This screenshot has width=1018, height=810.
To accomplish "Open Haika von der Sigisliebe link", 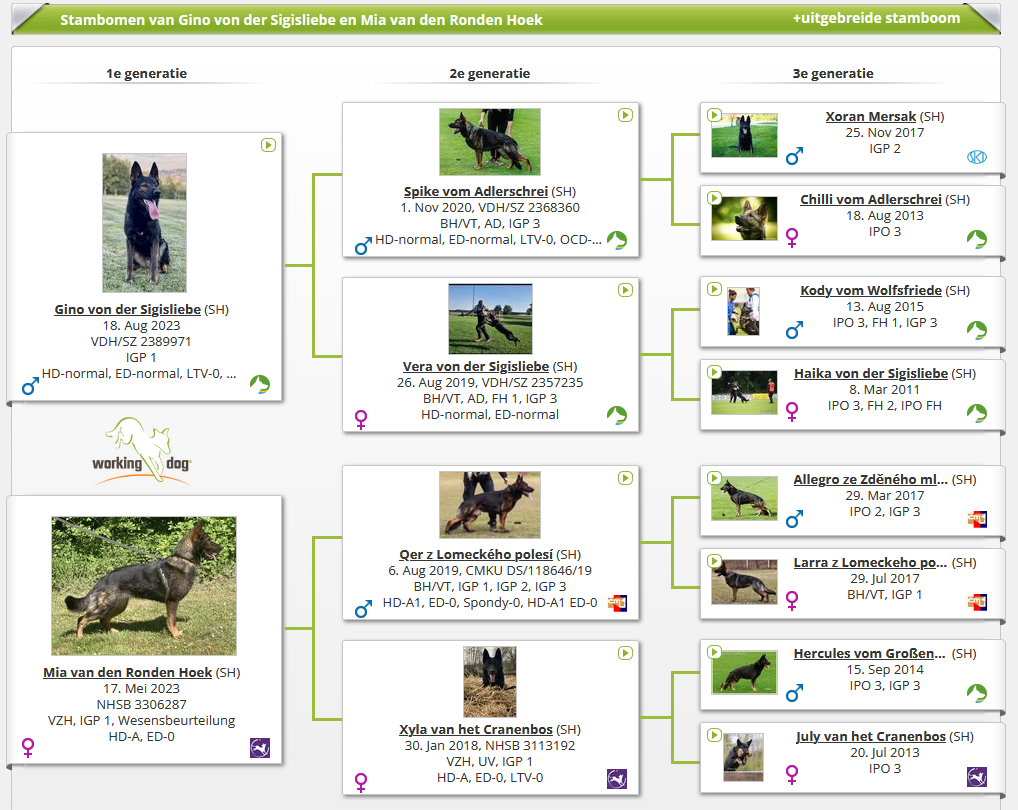I will pyautogui.click(x=871, y=373).
